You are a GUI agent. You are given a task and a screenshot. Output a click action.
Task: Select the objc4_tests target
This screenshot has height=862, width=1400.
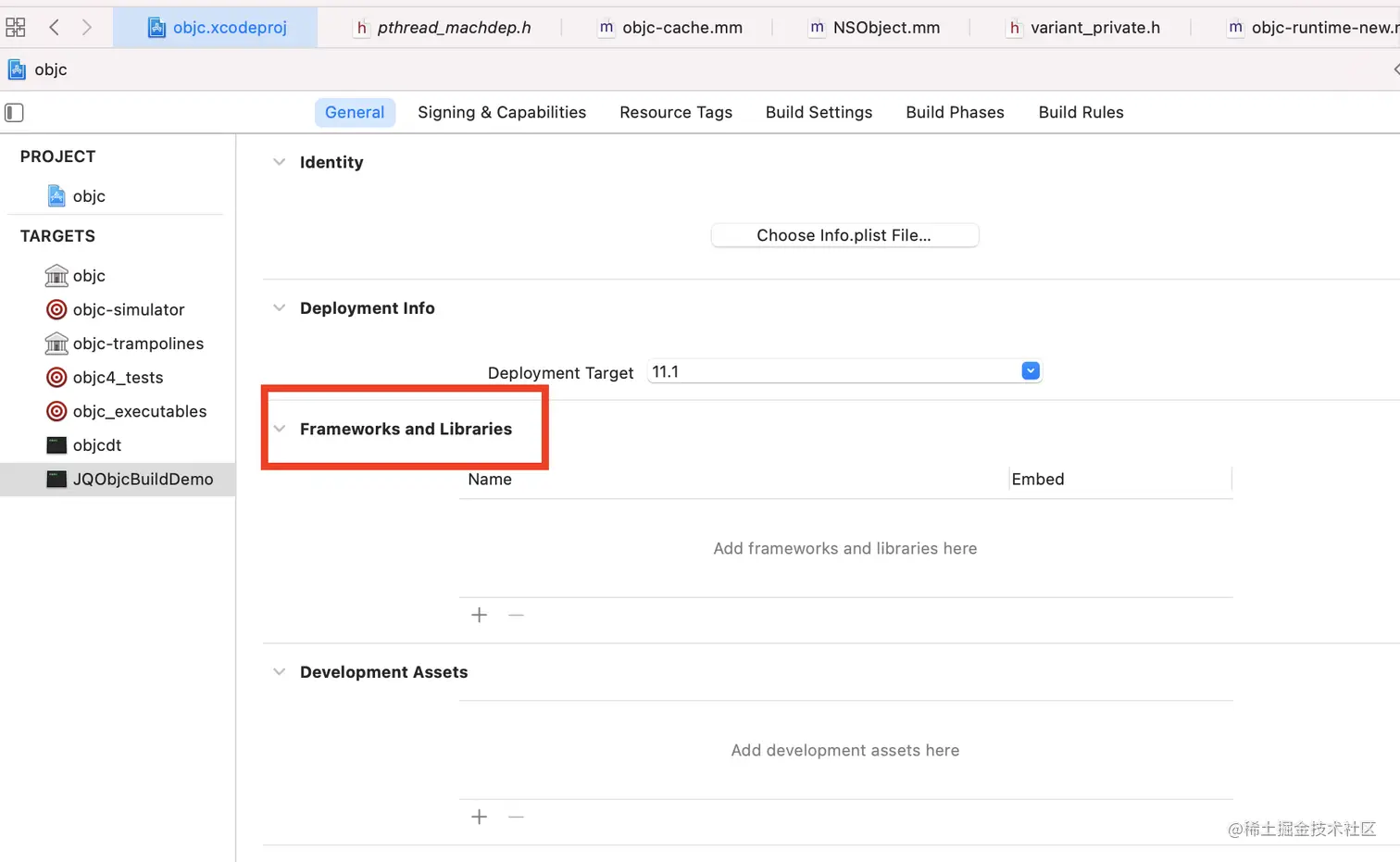[x=118, y=377]
